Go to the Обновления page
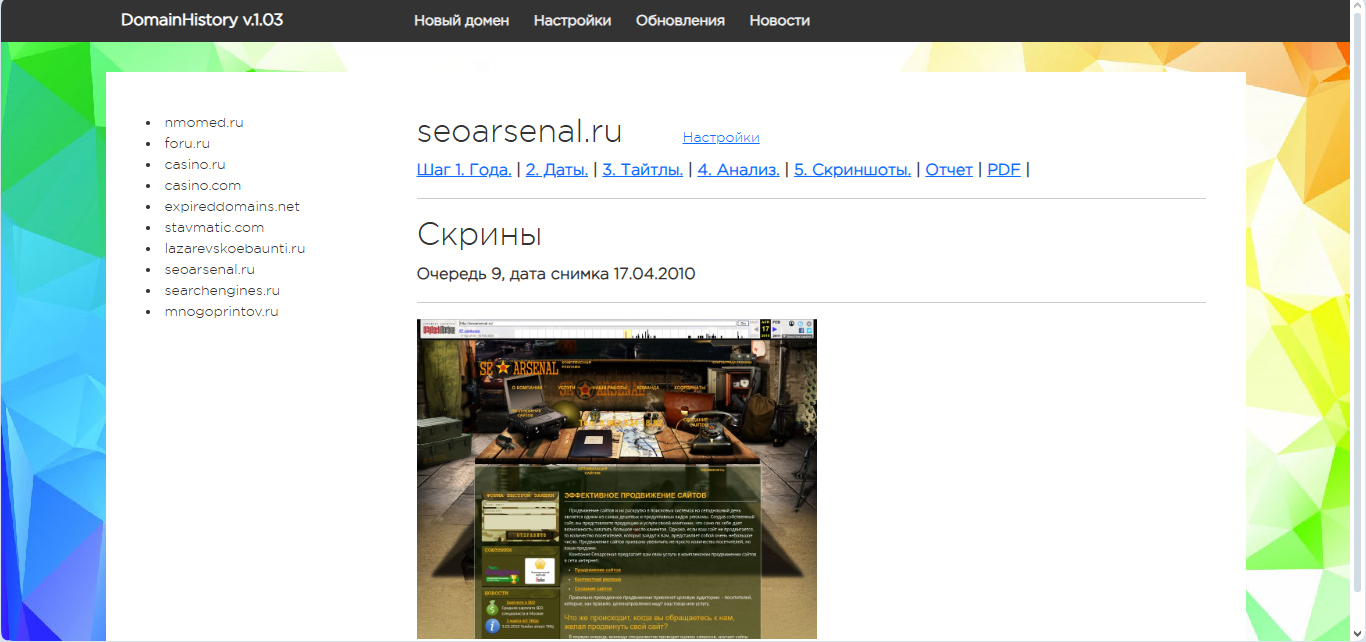The height and width of the screenshot is (642, 1366). pos(680,21)
